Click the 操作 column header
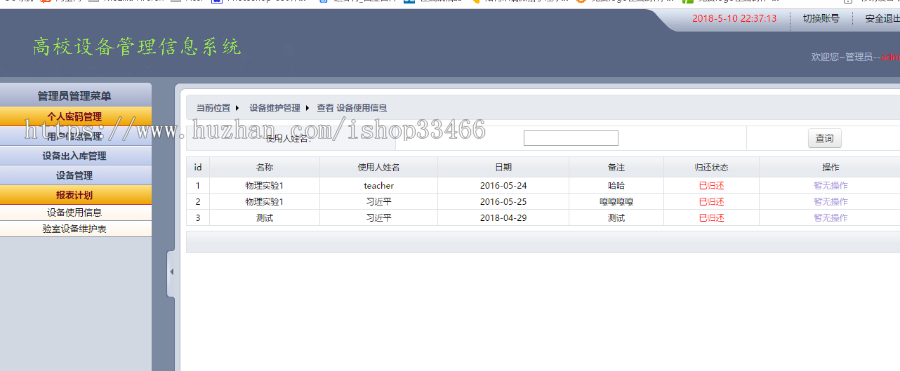 coord(831,167)
